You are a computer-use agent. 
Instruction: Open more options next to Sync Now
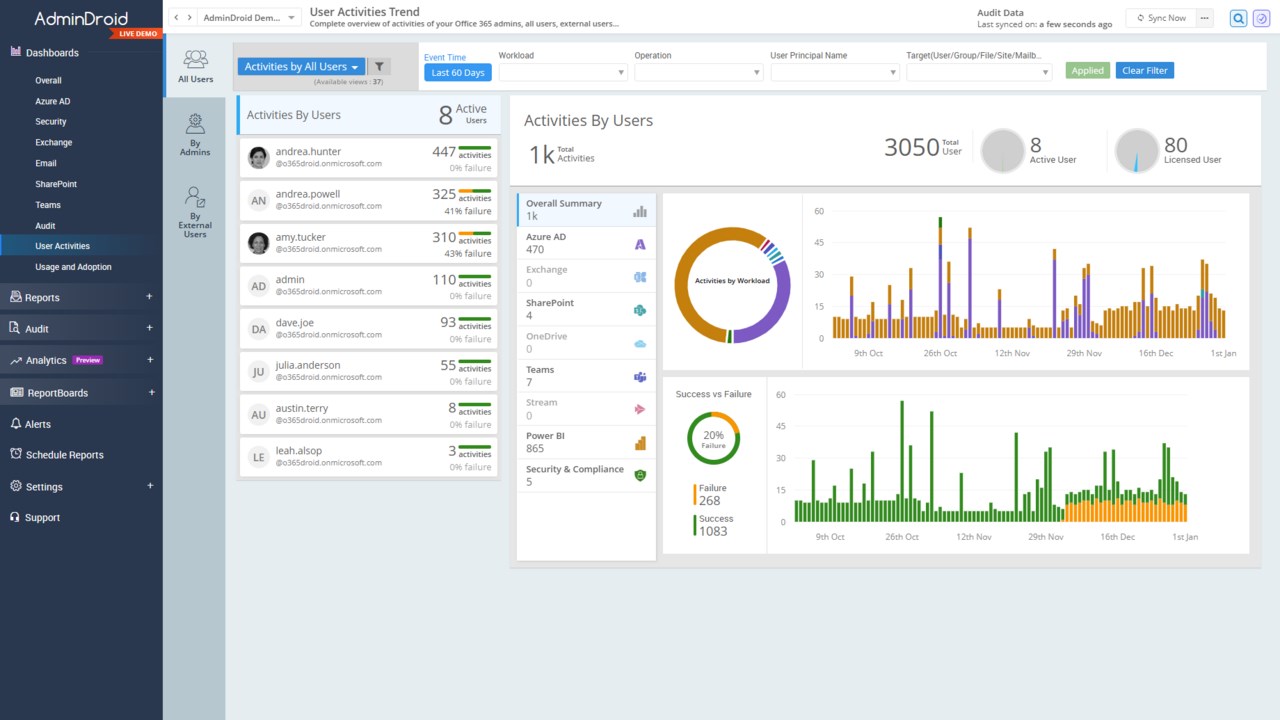point(1205,18)
